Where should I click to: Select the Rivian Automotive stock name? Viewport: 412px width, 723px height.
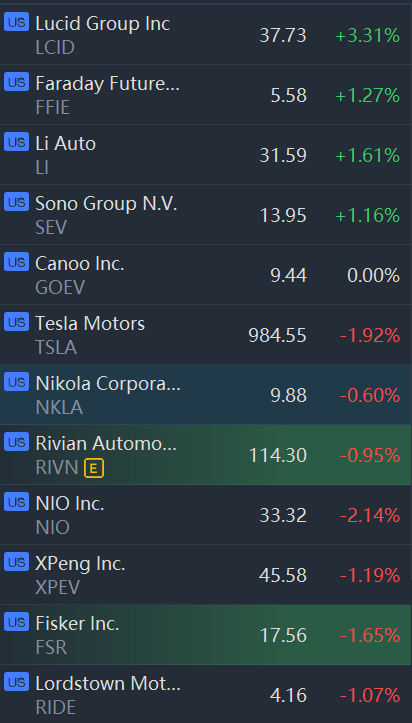pyautogui.click(x=106, y=443)
